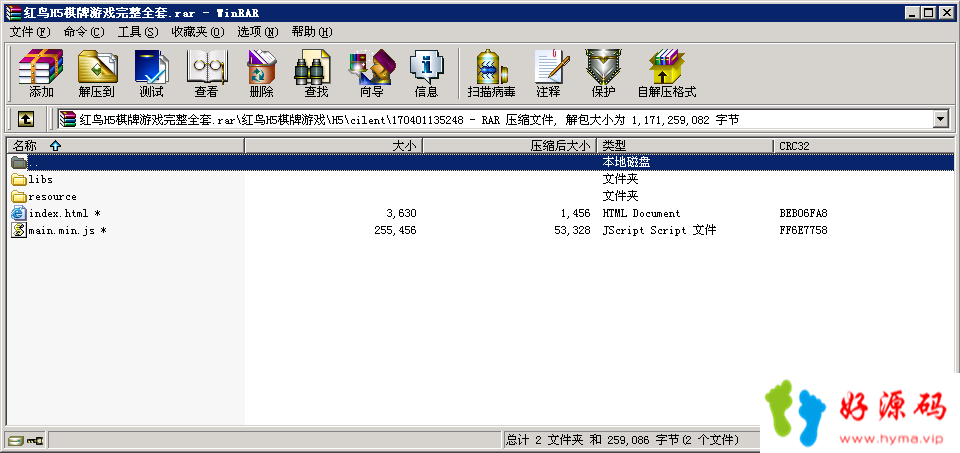Select the index.html * file name

[x=64, y=213]
